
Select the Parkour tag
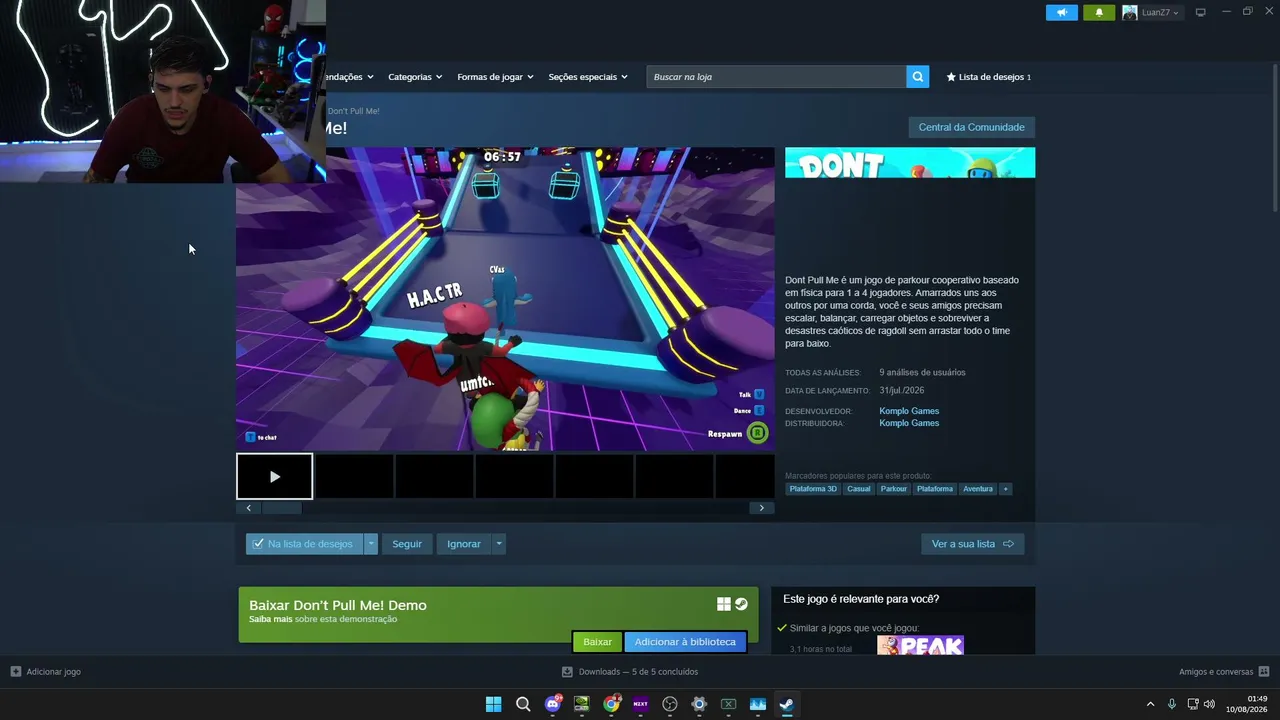tap(894, 489)
